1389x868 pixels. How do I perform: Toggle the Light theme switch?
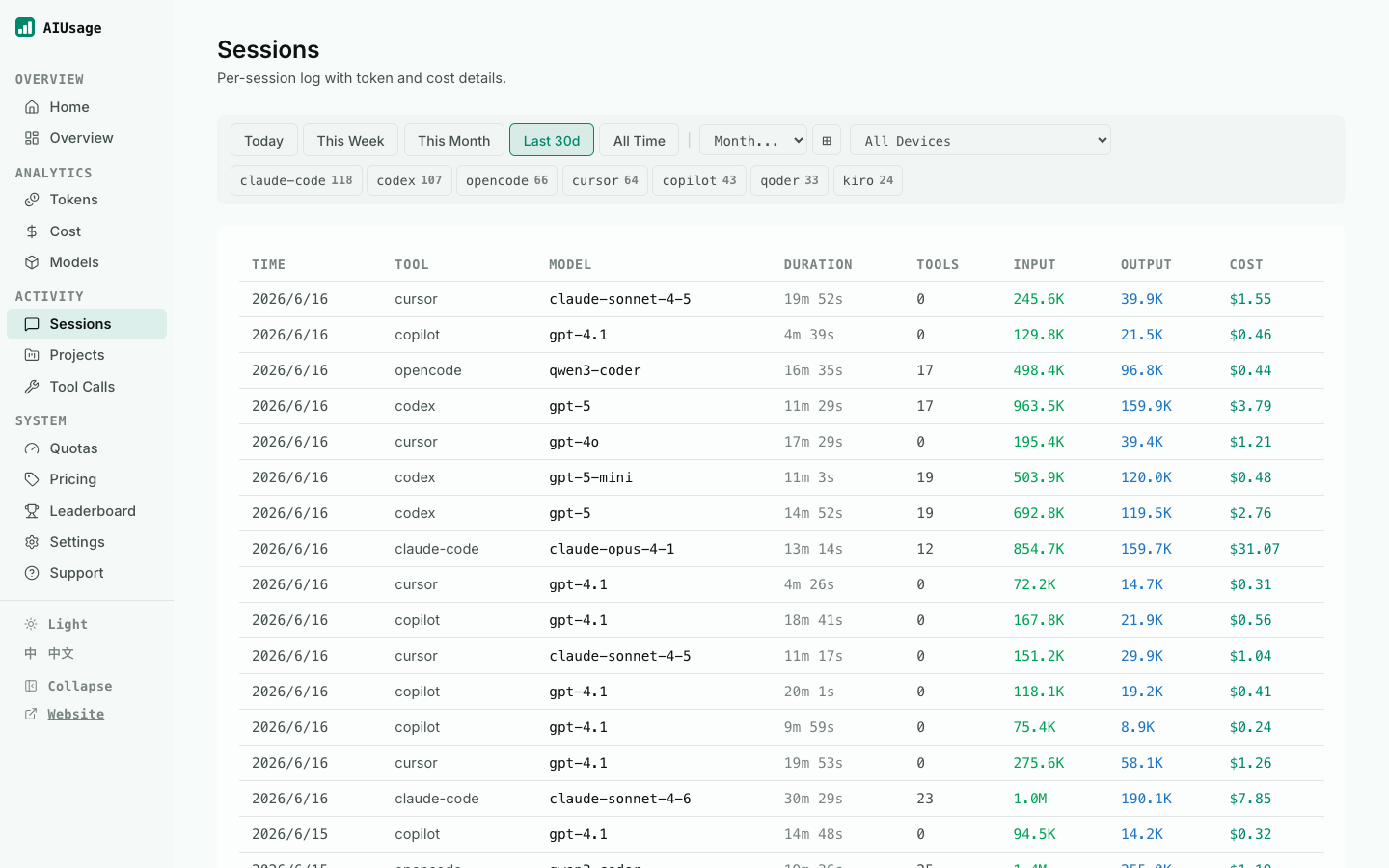pos(56,624)
